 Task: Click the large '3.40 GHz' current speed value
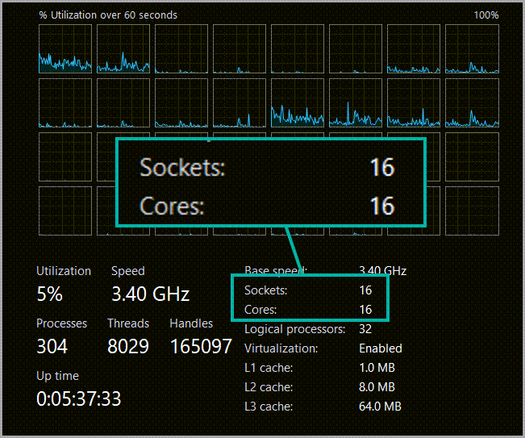click(x=150, y=294)
